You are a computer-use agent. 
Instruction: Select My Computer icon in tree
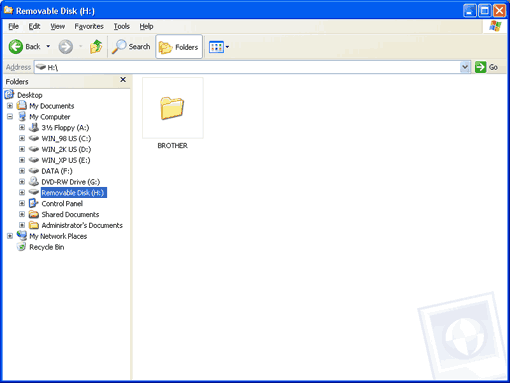22,117
